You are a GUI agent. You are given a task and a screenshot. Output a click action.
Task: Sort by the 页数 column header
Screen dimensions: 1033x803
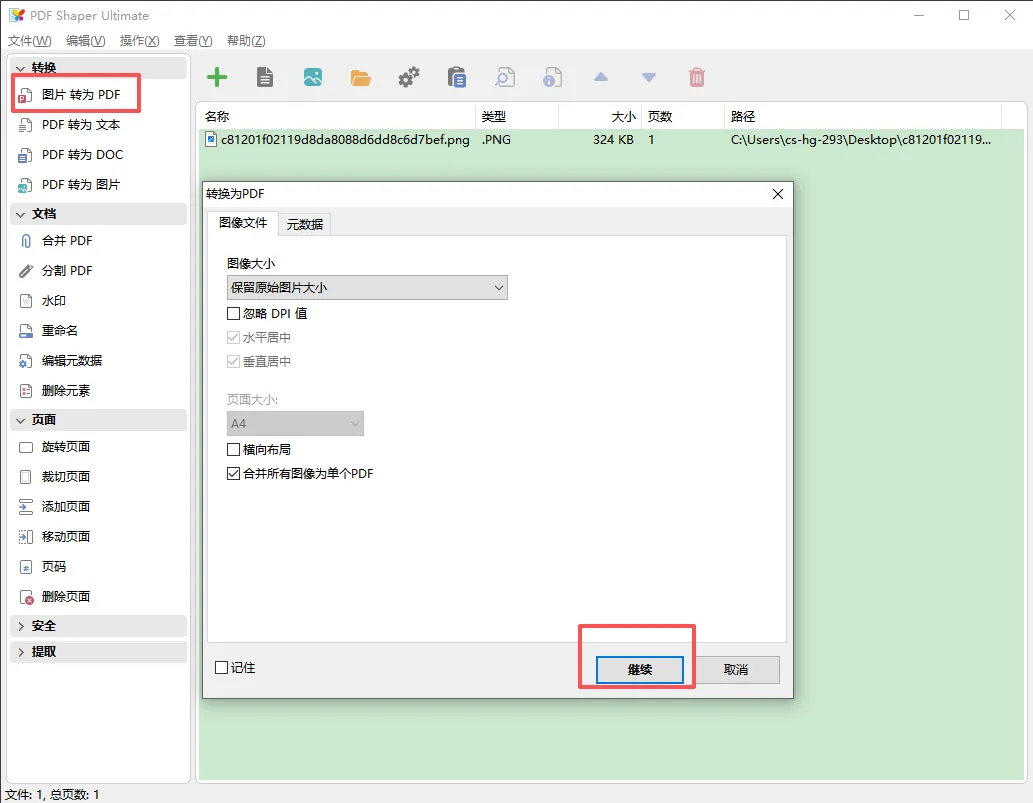683,117
